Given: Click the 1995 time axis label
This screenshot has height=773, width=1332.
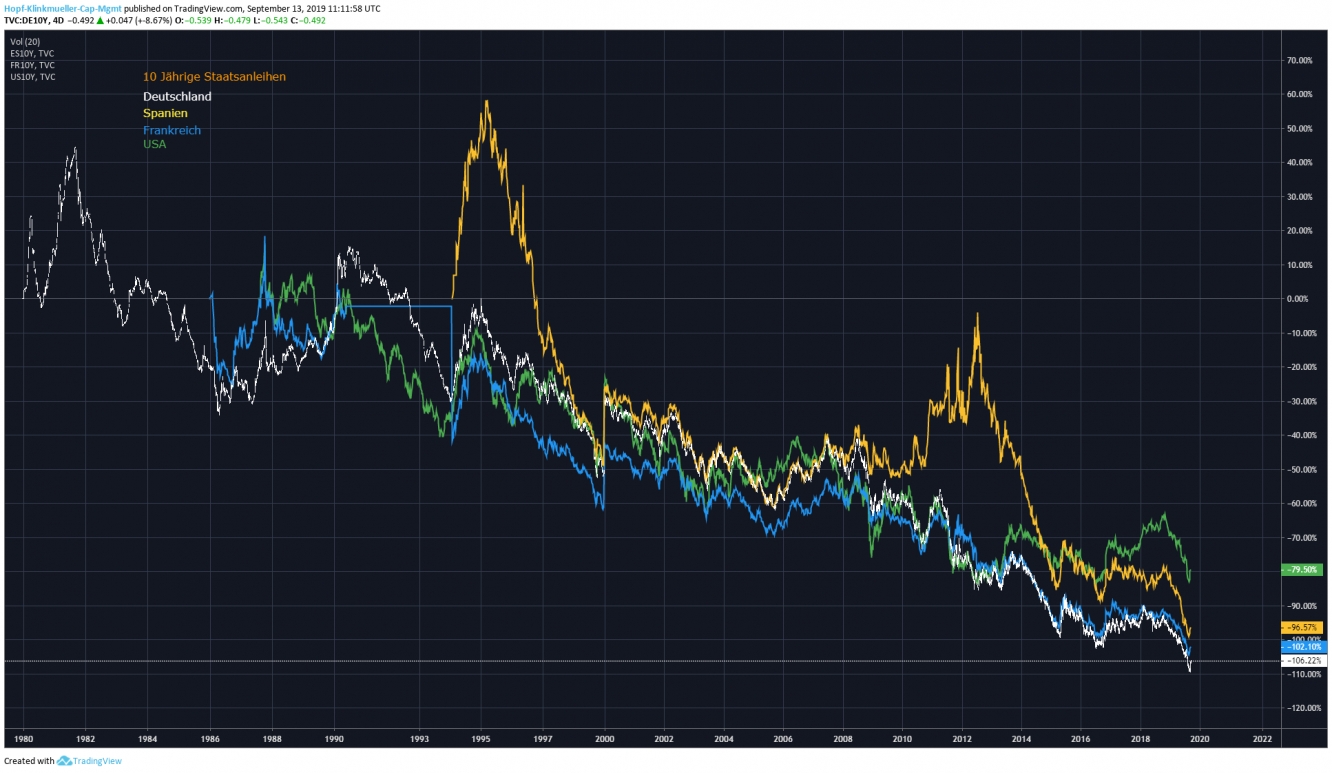Looking at the screenshot, I should 481,739.
